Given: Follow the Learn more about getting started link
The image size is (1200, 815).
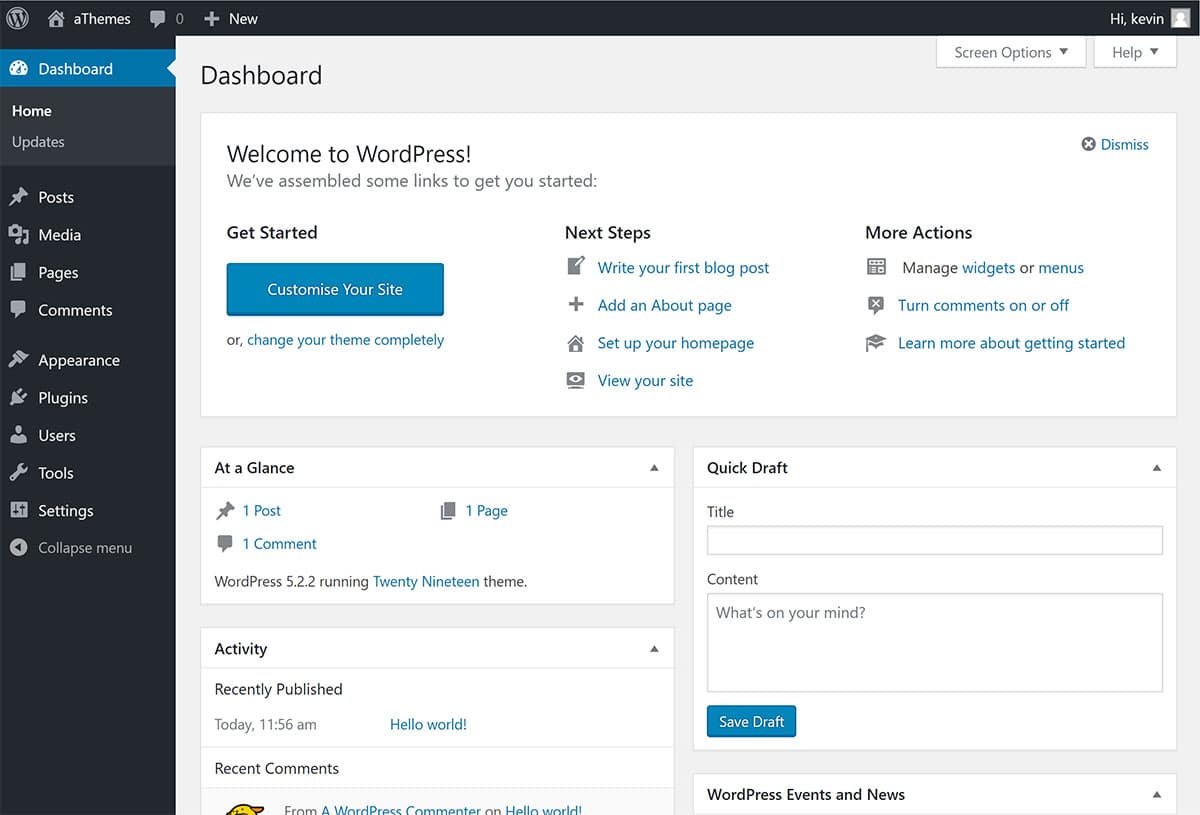Looking at the screenshot, I should pos(1012,343).
